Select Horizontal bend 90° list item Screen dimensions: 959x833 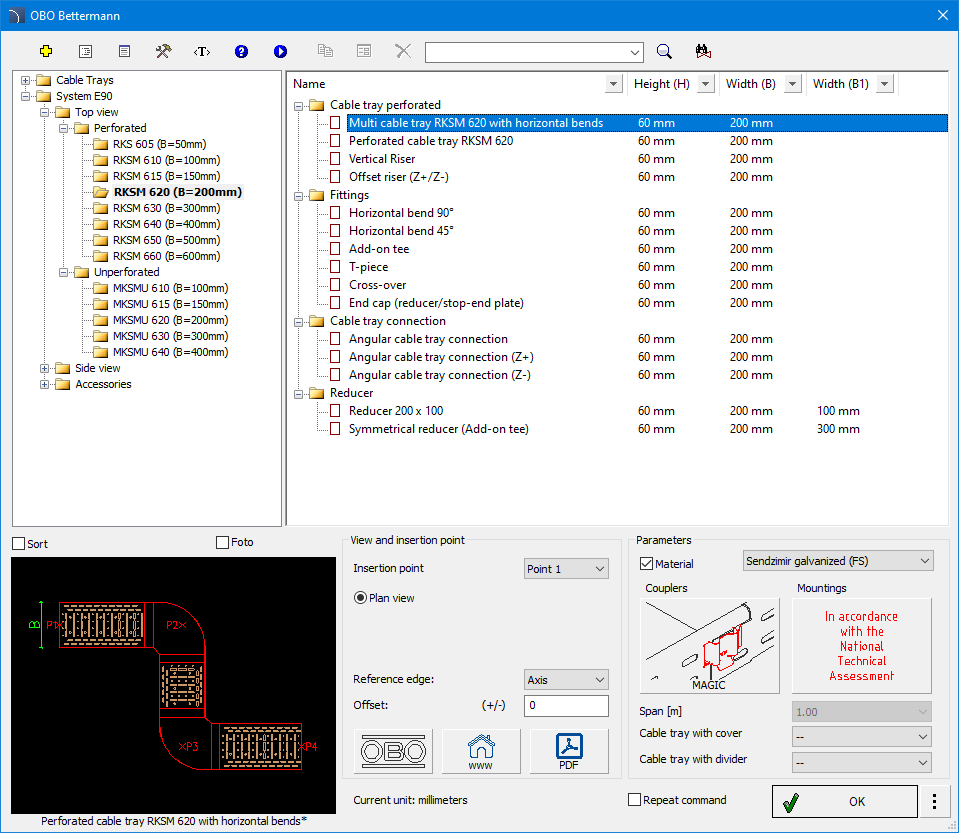[x=400, y=213]
